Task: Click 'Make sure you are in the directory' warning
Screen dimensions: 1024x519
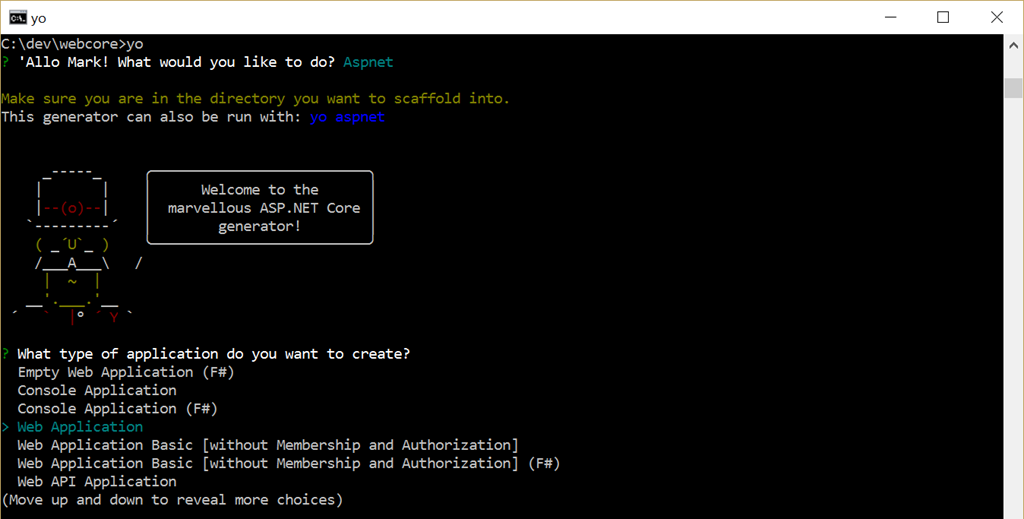Action: [x=255, y=99]
